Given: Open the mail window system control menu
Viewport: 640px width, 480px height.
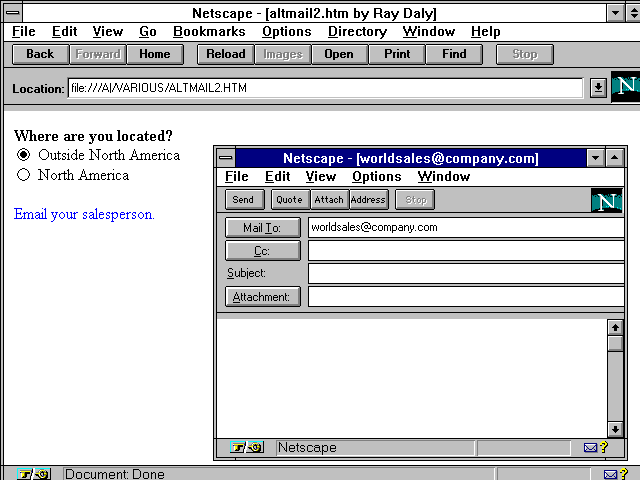Looking at the screenshot, I should 226,158.
